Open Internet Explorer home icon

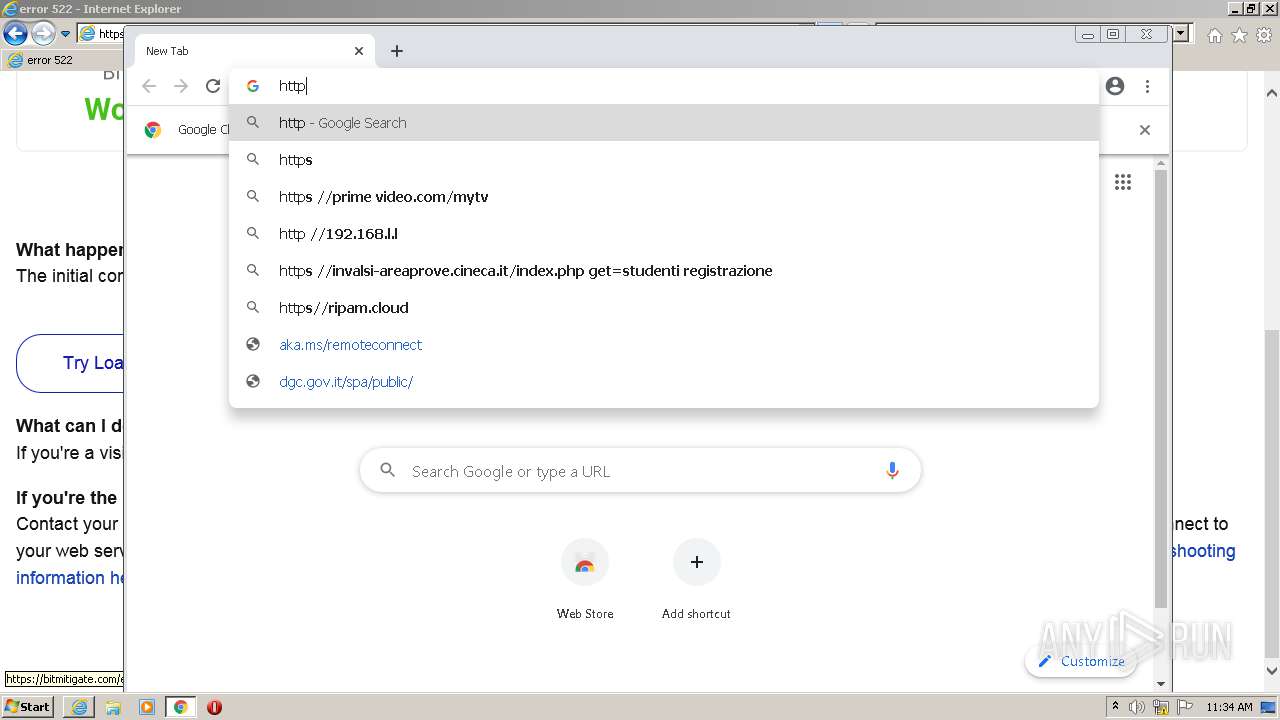point(1214,35)
